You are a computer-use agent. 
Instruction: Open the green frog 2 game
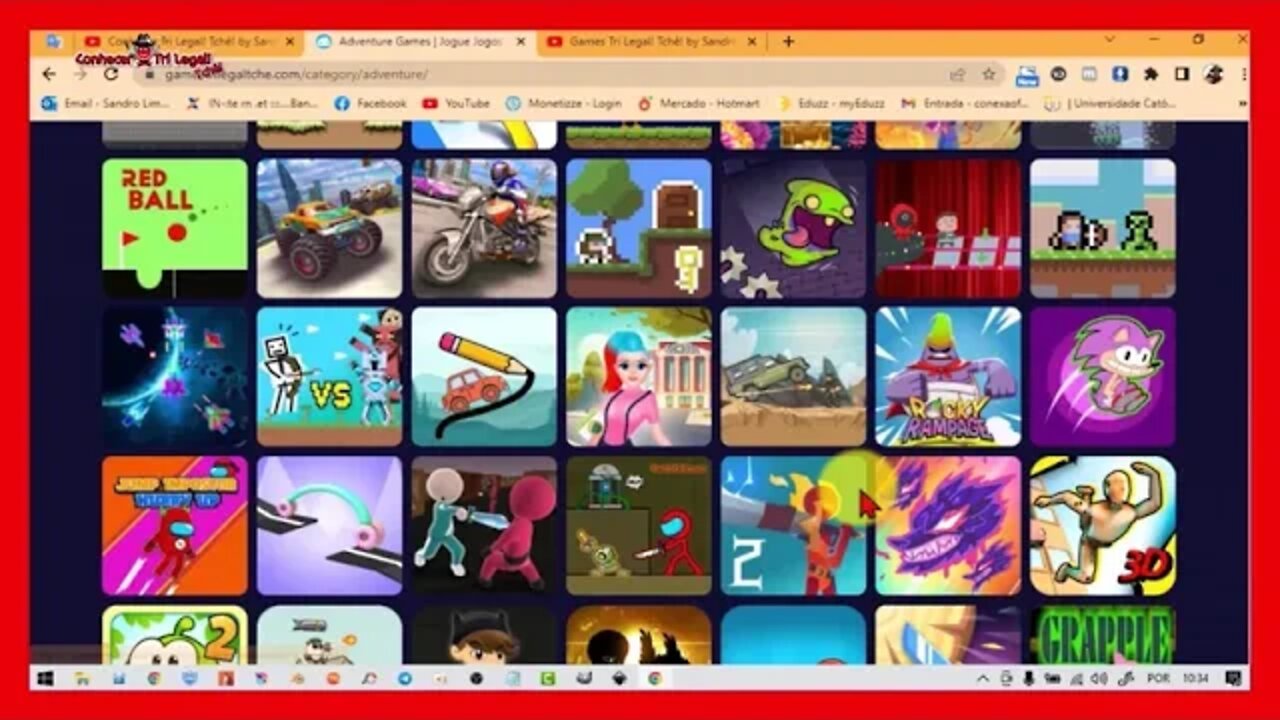[x=174, y=635]
